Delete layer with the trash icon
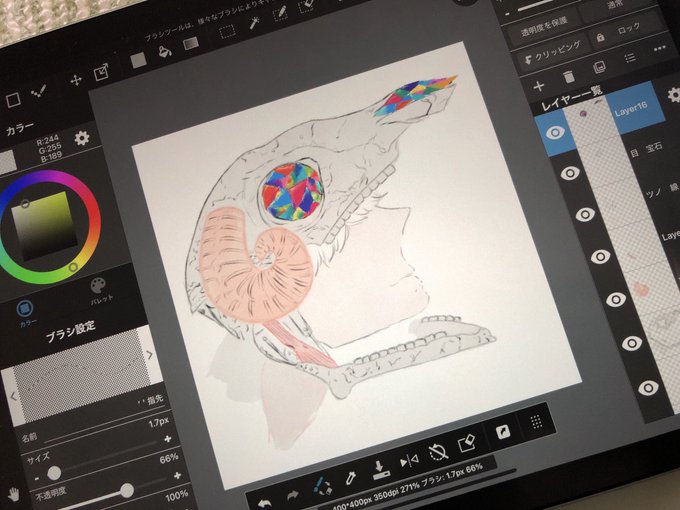680x510 pixels. 569,77
